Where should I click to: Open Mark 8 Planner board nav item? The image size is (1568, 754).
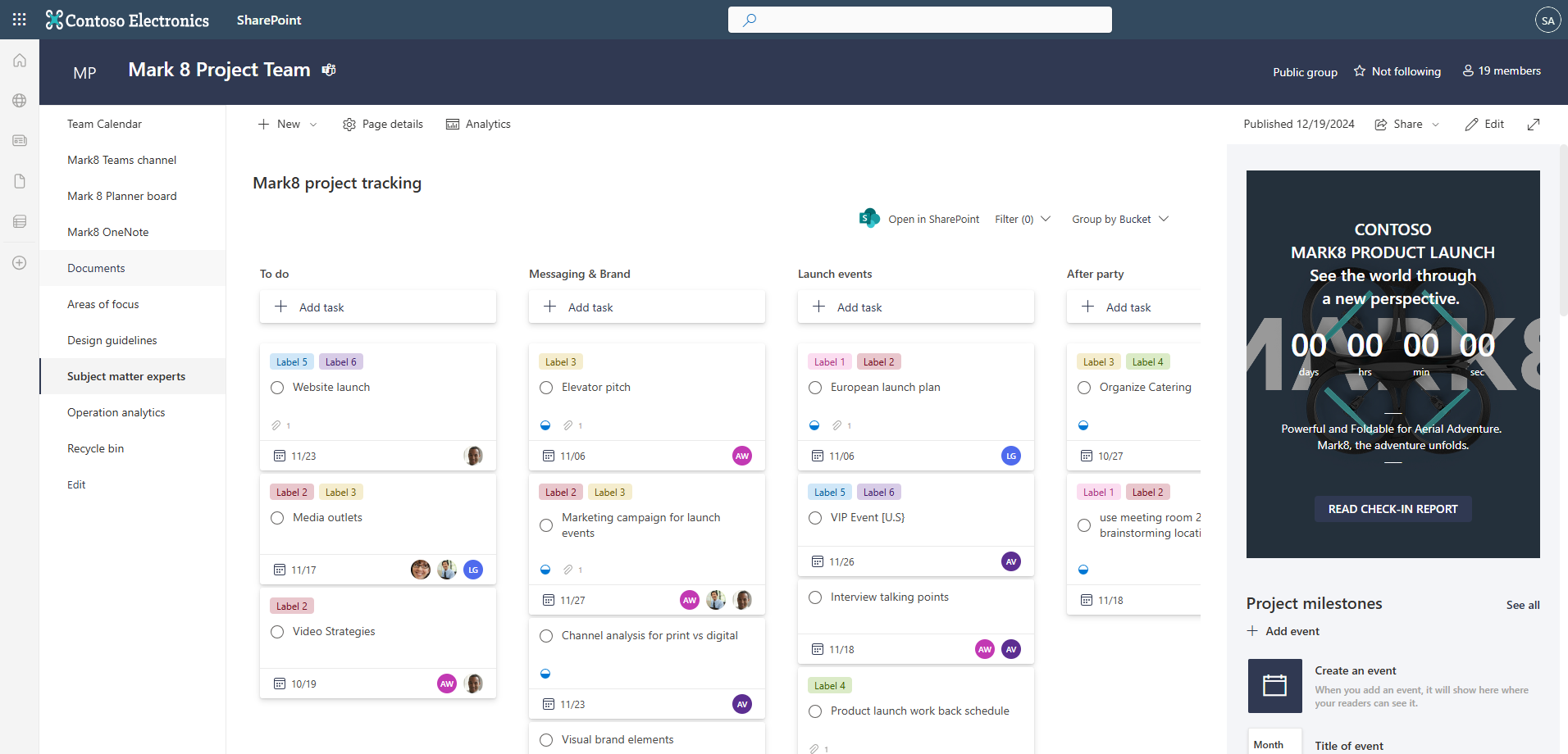coord(122,196)
